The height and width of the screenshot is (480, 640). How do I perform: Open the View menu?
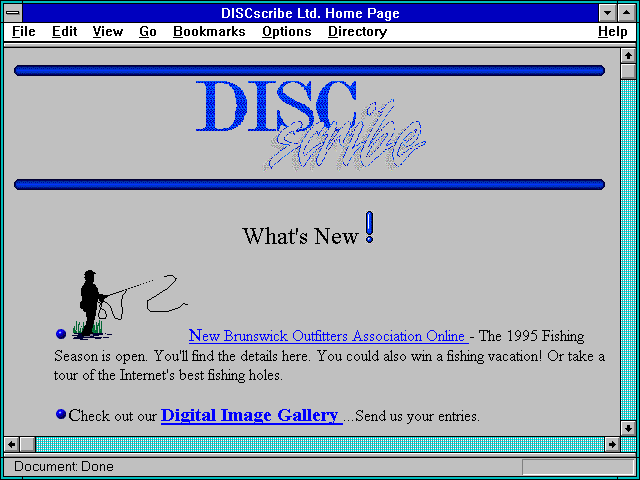click(x=108, y=32)
